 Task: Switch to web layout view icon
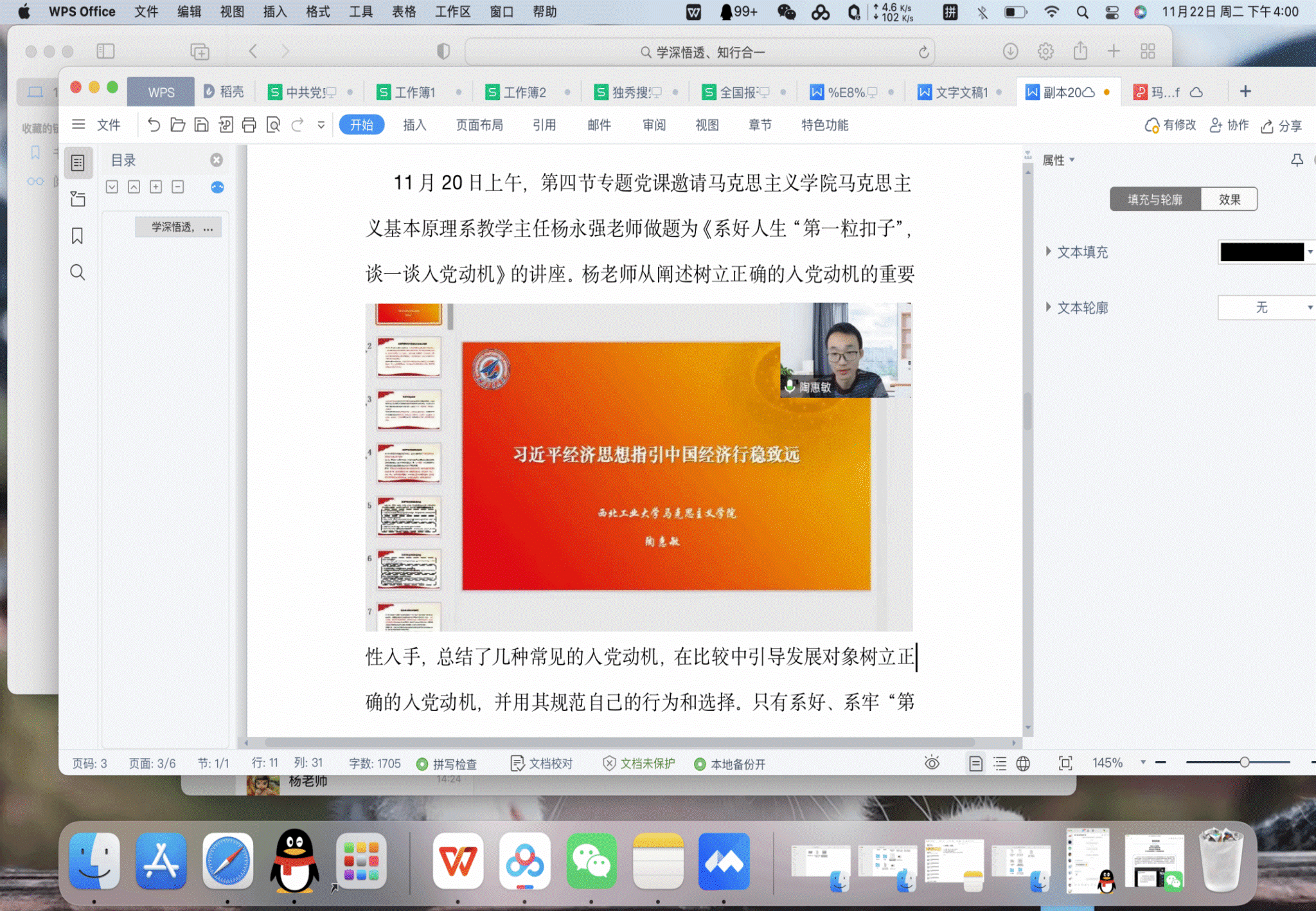[1023, 763]
